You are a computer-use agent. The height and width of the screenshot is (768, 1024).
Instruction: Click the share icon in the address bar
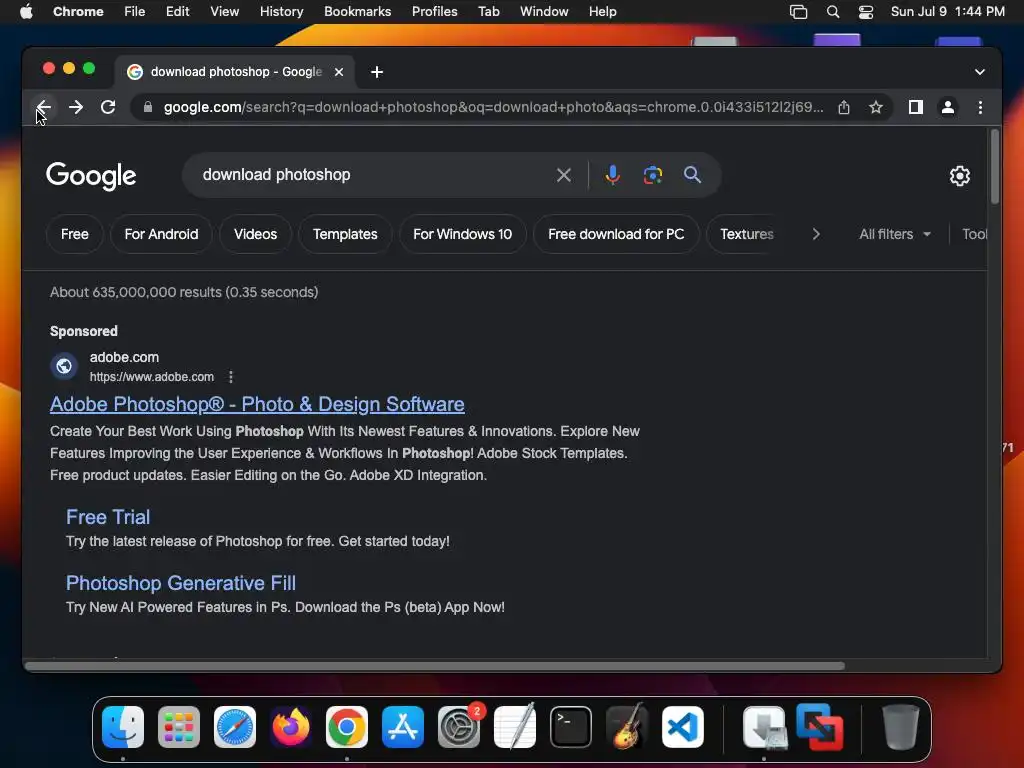coord(844,107)
